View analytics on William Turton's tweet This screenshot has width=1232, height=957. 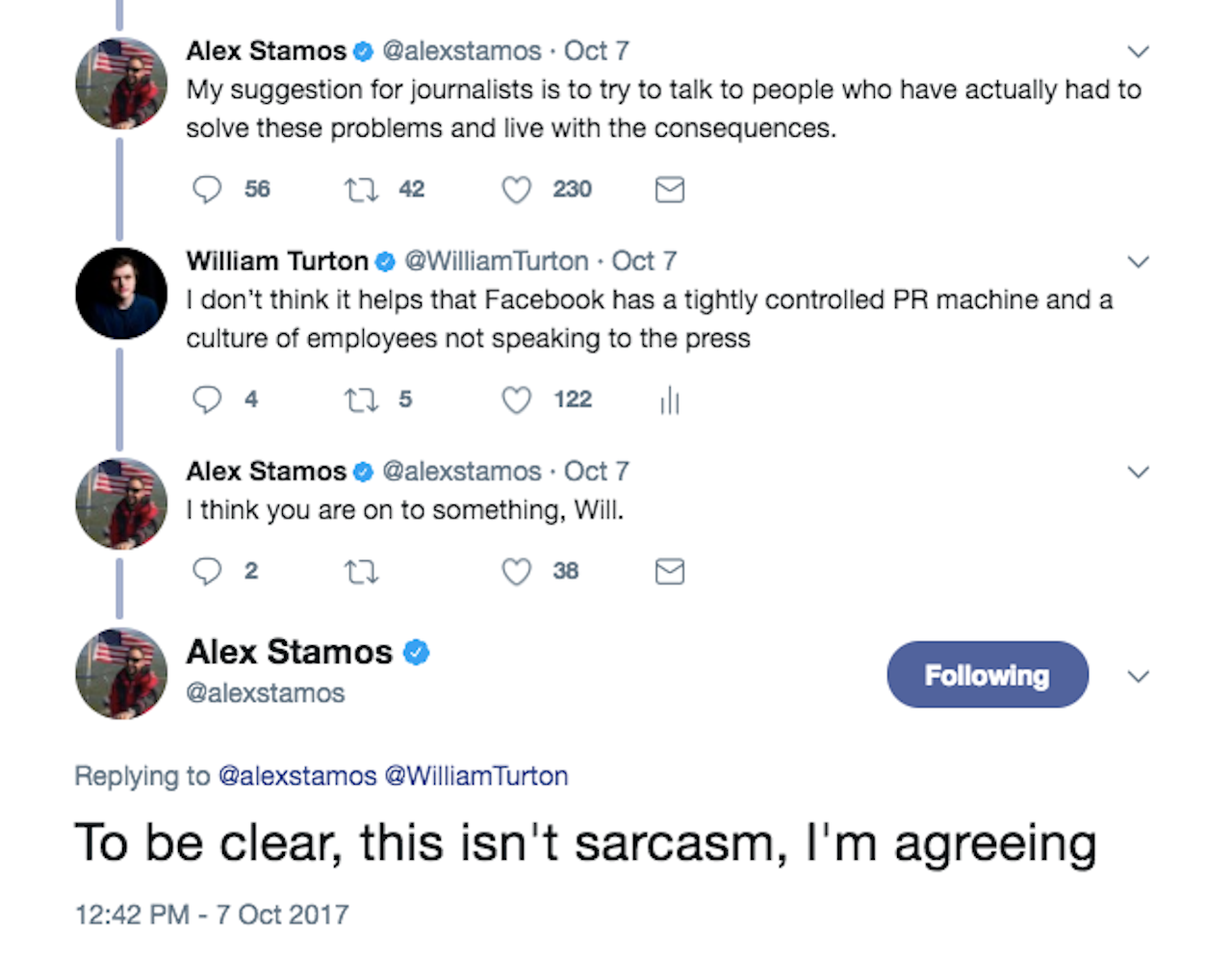[669, 400]
